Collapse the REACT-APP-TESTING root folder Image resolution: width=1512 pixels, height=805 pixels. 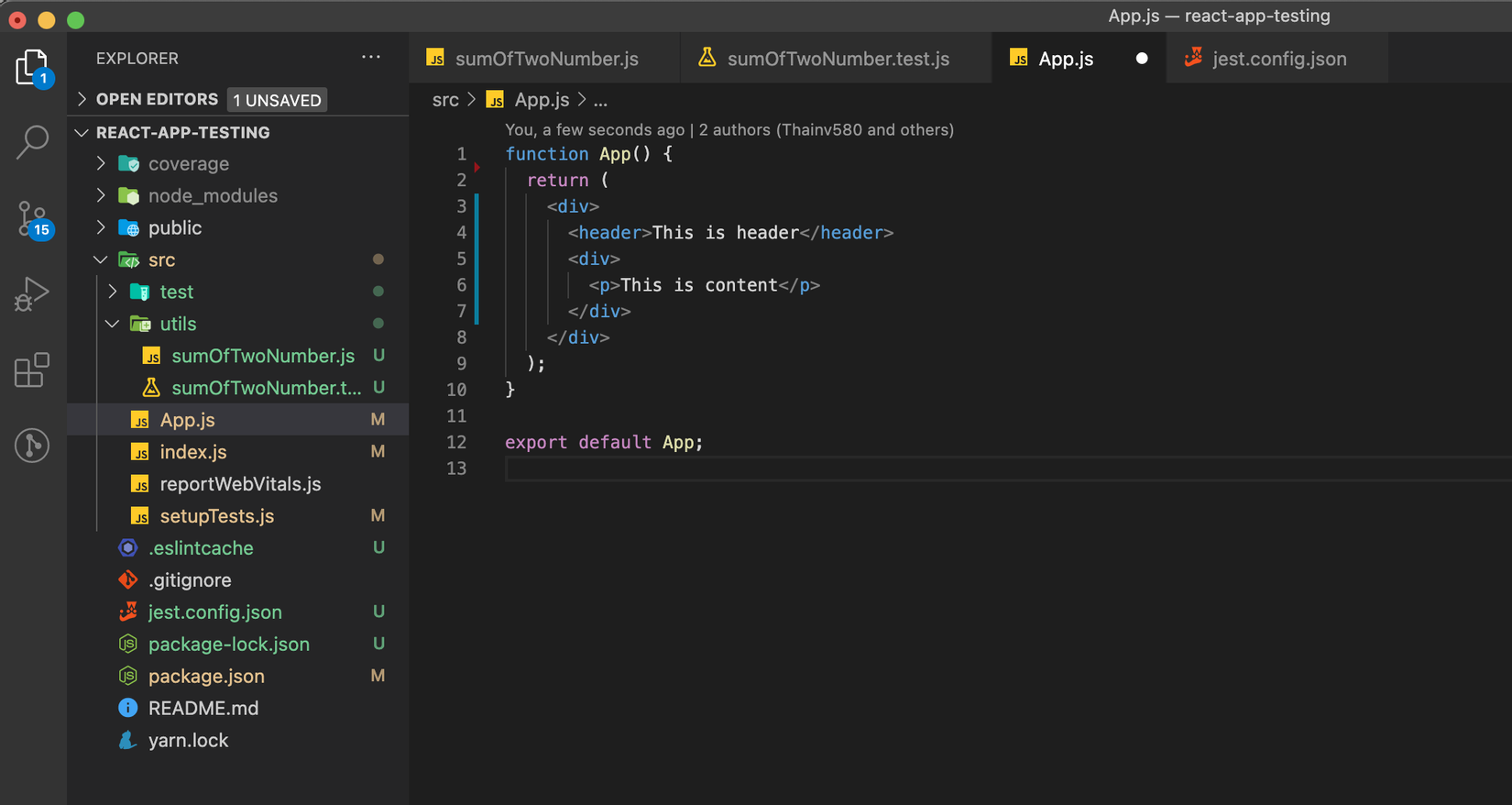182,133
